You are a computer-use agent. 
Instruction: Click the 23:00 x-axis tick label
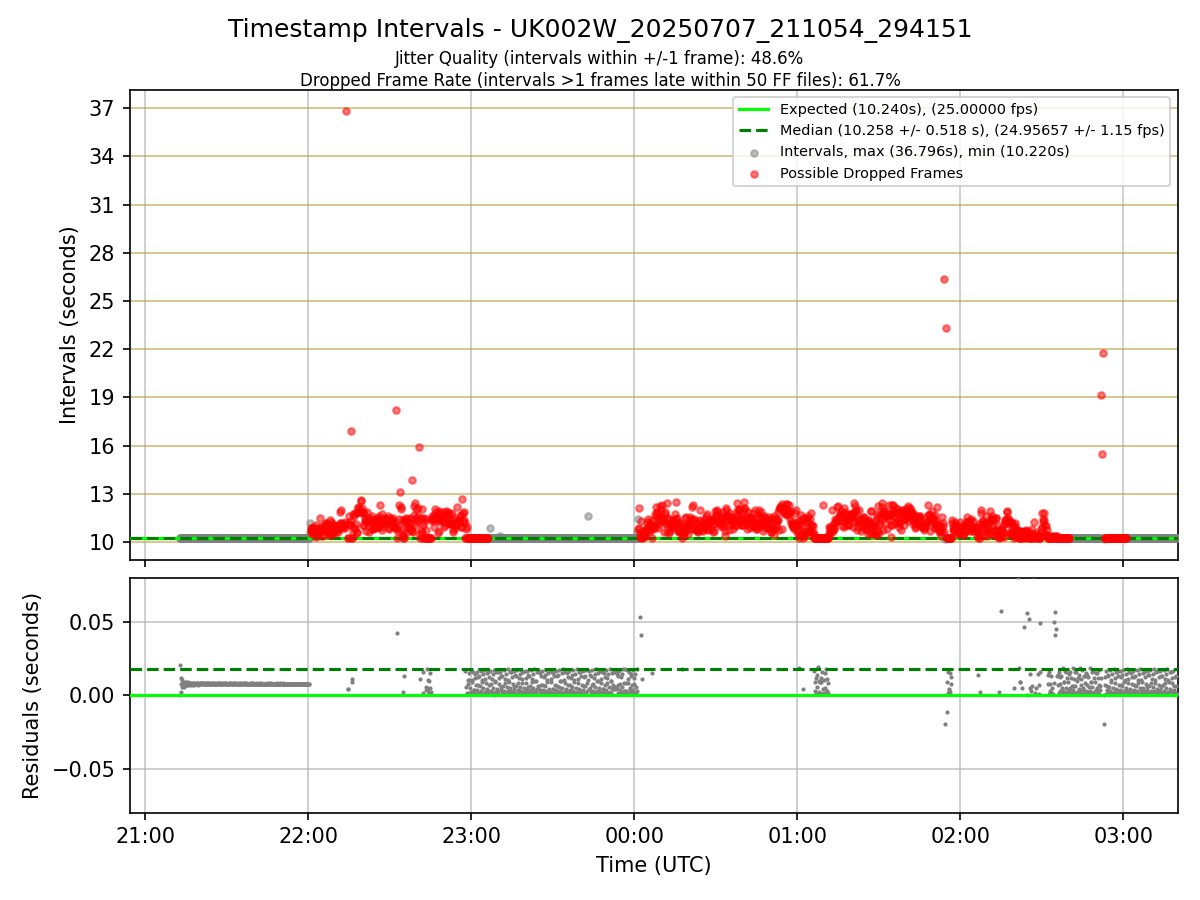[x=471, y=834]
